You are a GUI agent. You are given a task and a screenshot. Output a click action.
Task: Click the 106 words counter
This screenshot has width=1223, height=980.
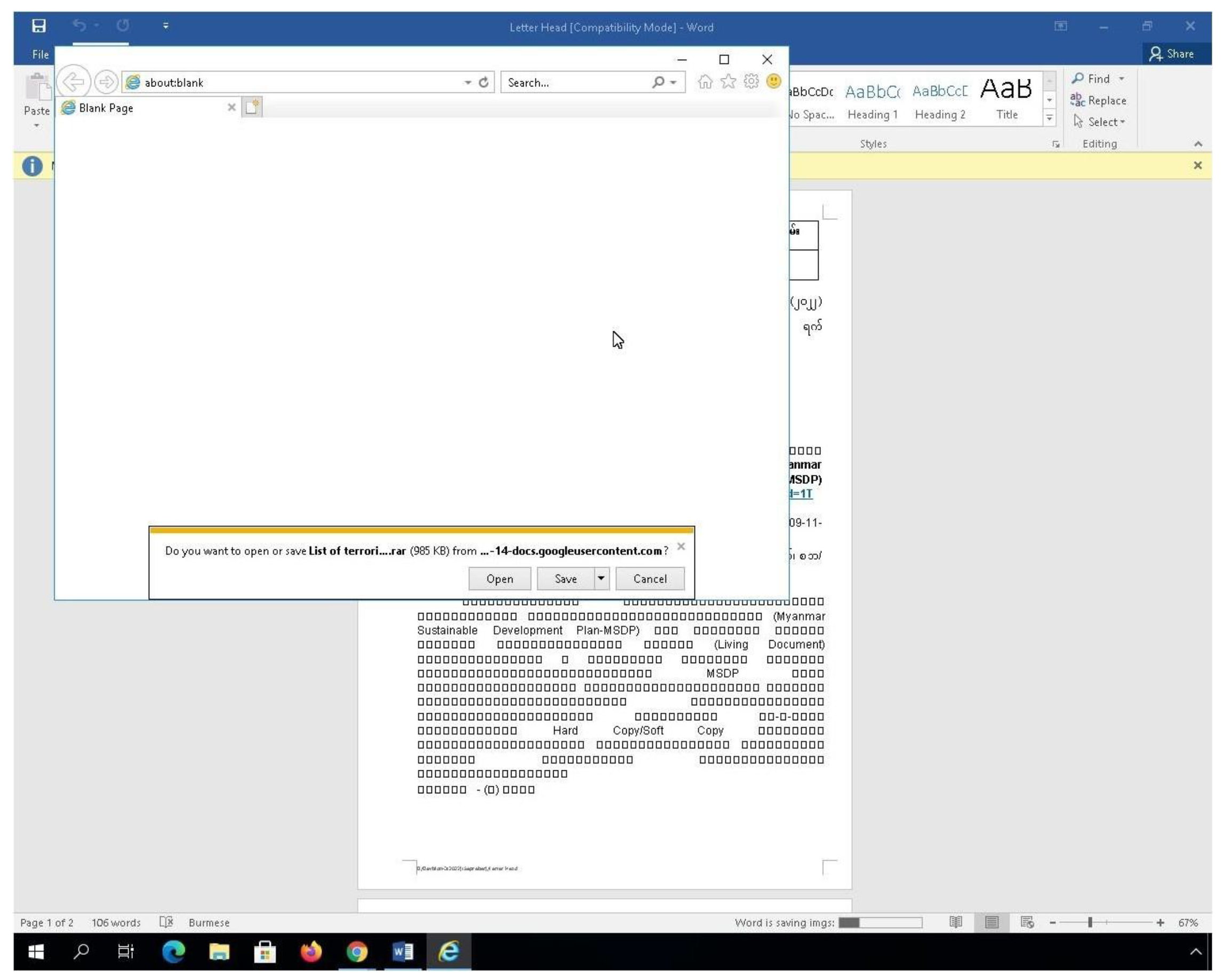pos(116,922)
